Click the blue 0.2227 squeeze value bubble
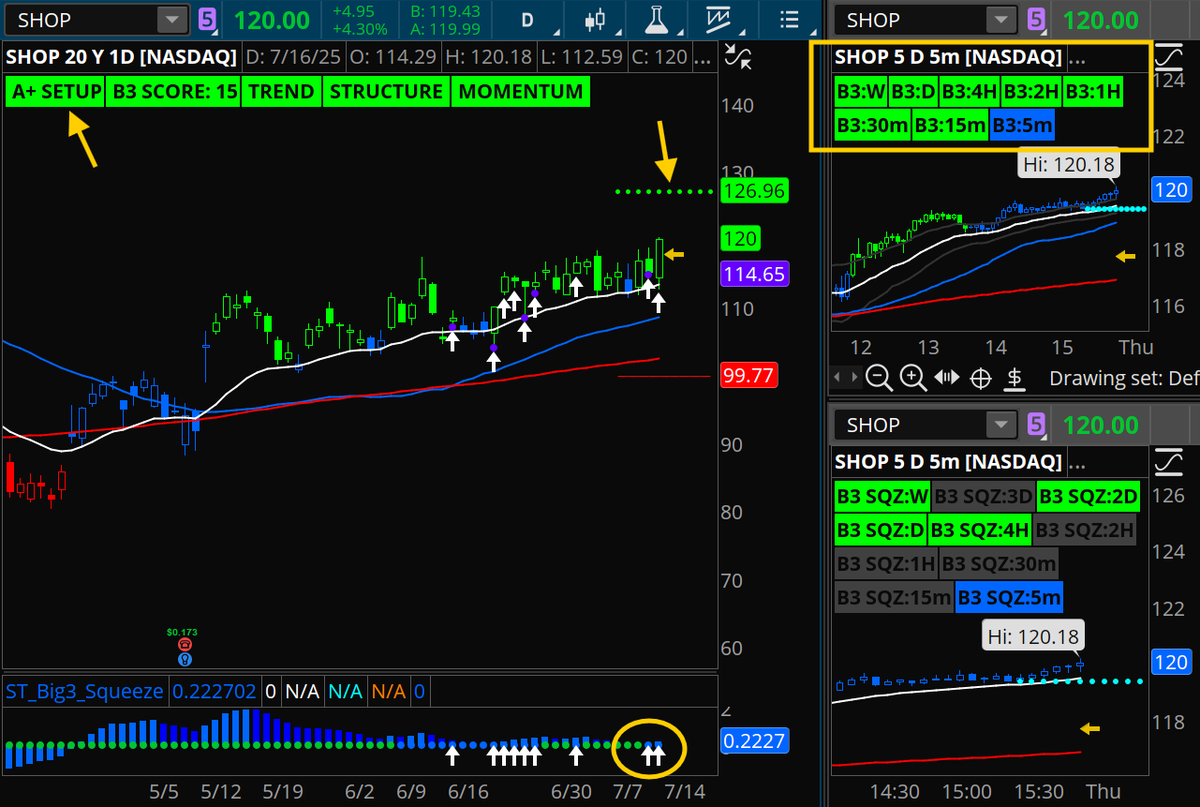The image size is (1200, 807). 753,741
